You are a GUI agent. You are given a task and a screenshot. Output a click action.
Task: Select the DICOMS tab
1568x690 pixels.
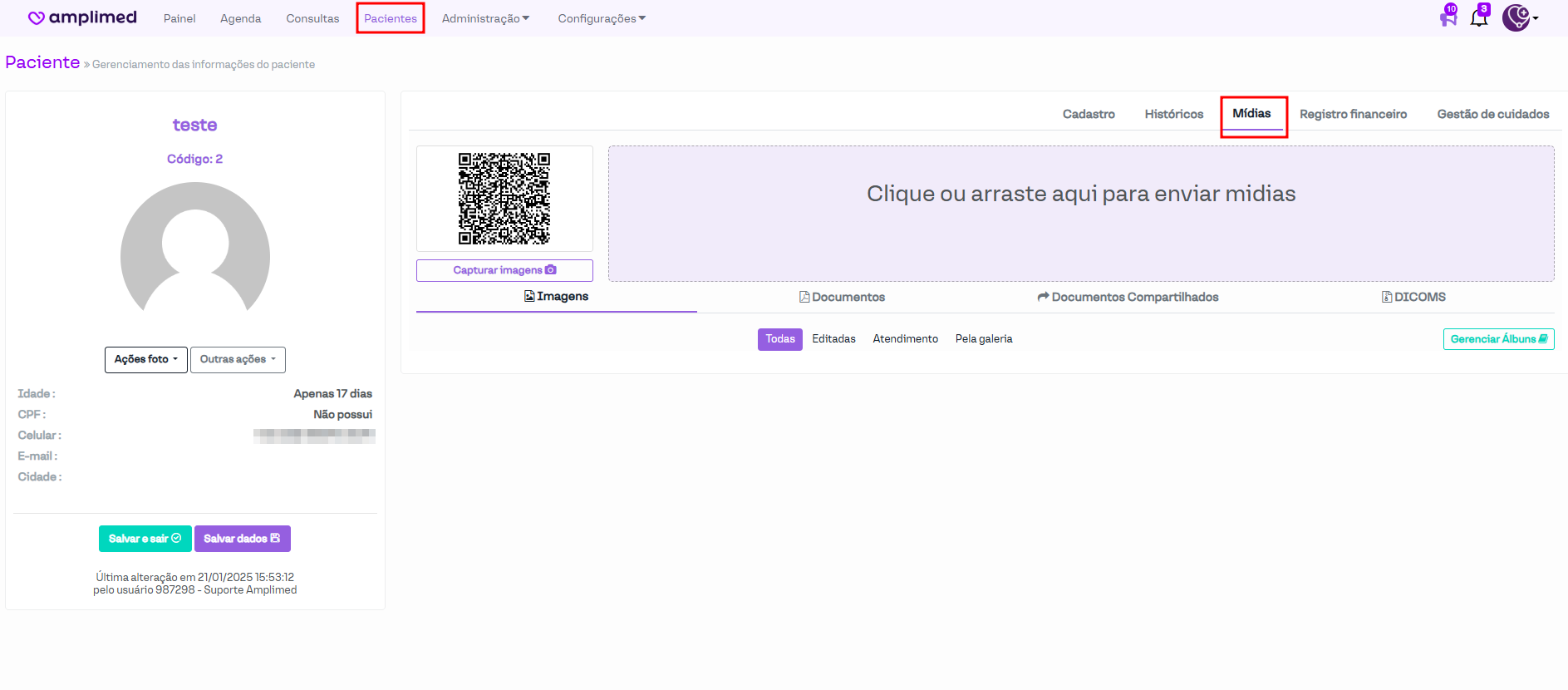point(1413,297)
